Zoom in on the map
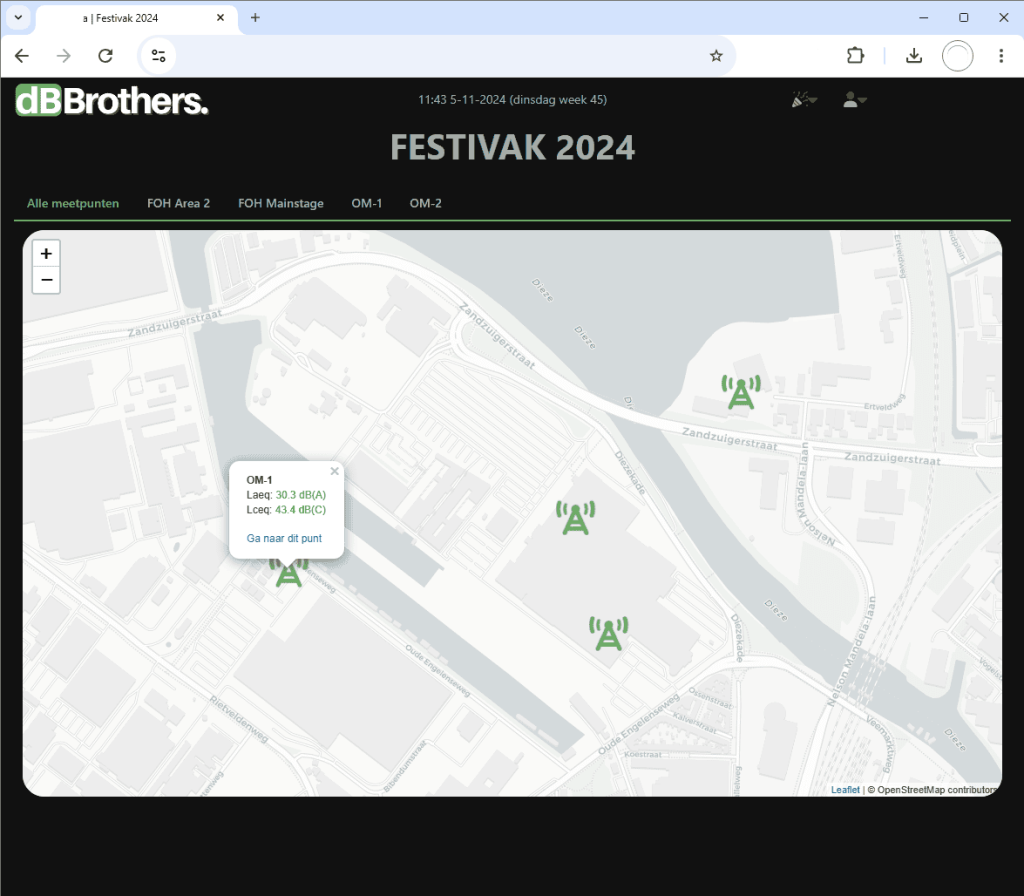This screenshot has width=1024, height=896. (46, 254)
